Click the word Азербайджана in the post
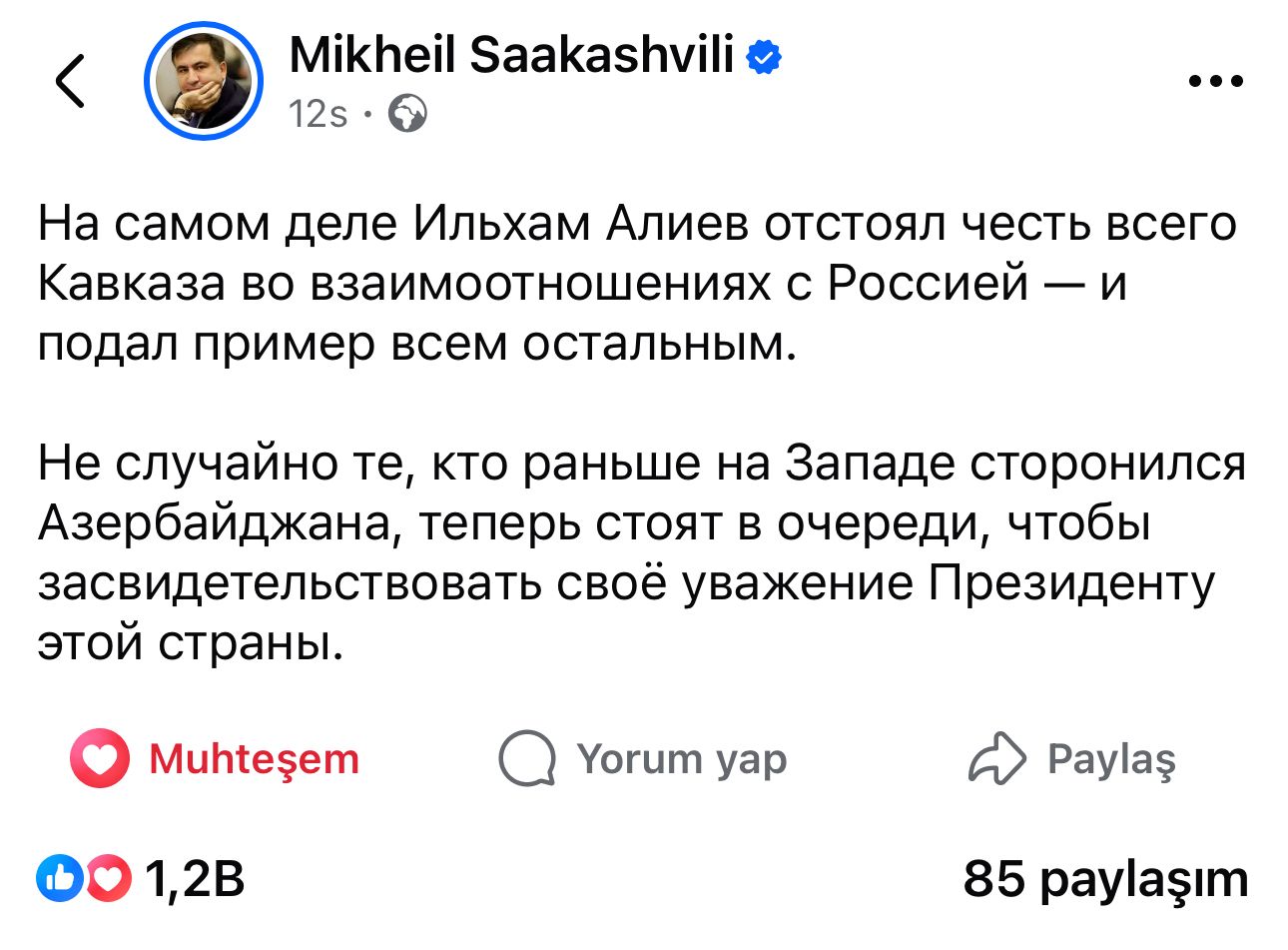1288x950 pixels. coord(219,523)
